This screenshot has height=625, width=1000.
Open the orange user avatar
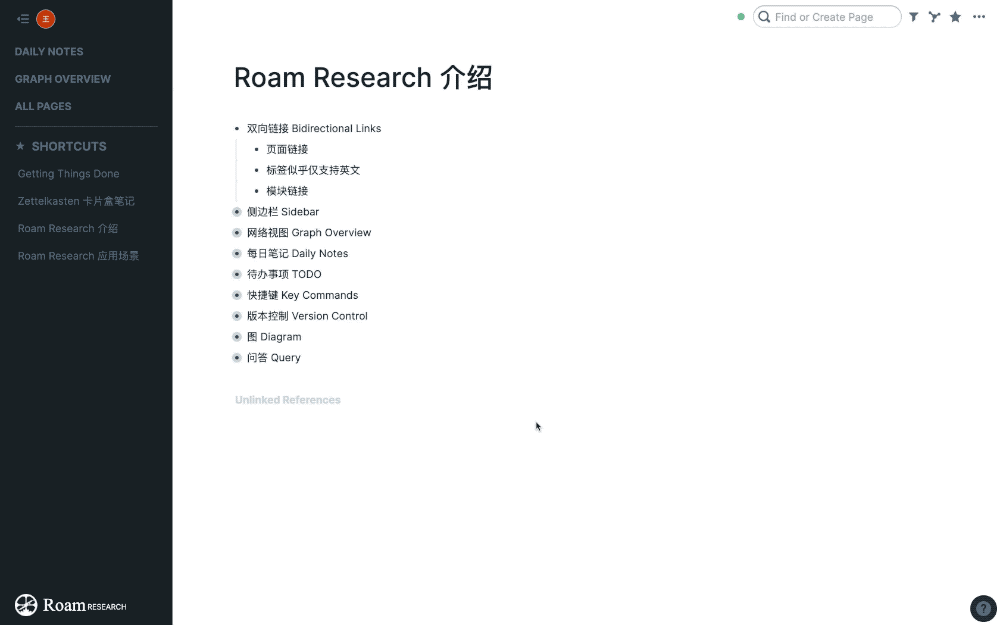tap(46, 18)
